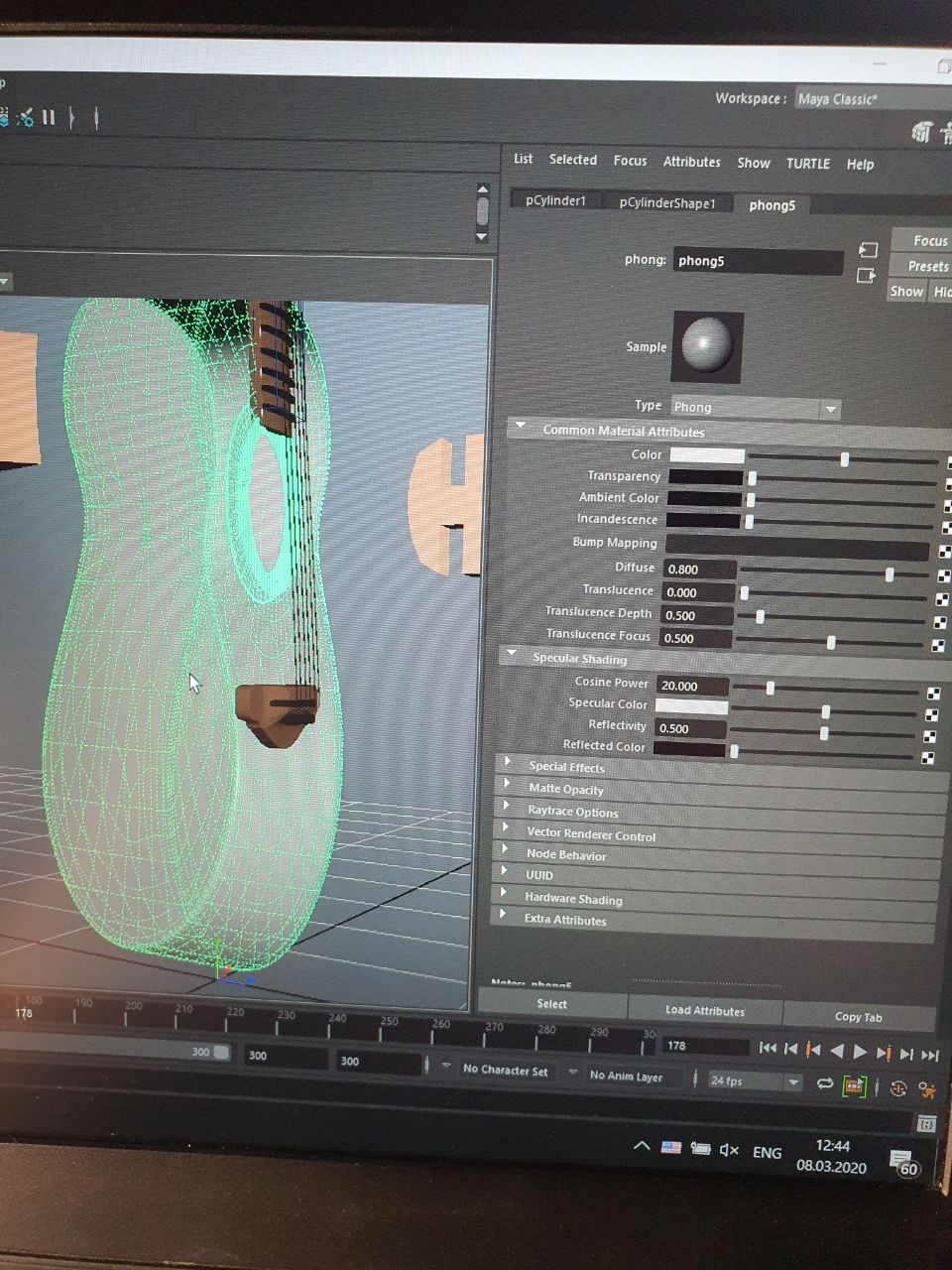Click the Translucence Depth map checker button
The image size is (952, 1270).
click(x=939, y=622)
